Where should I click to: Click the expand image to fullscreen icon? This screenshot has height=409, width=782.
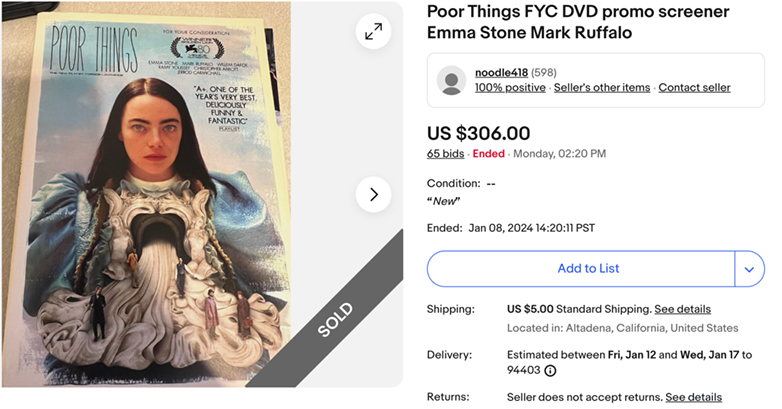click(x=373, y=32)
